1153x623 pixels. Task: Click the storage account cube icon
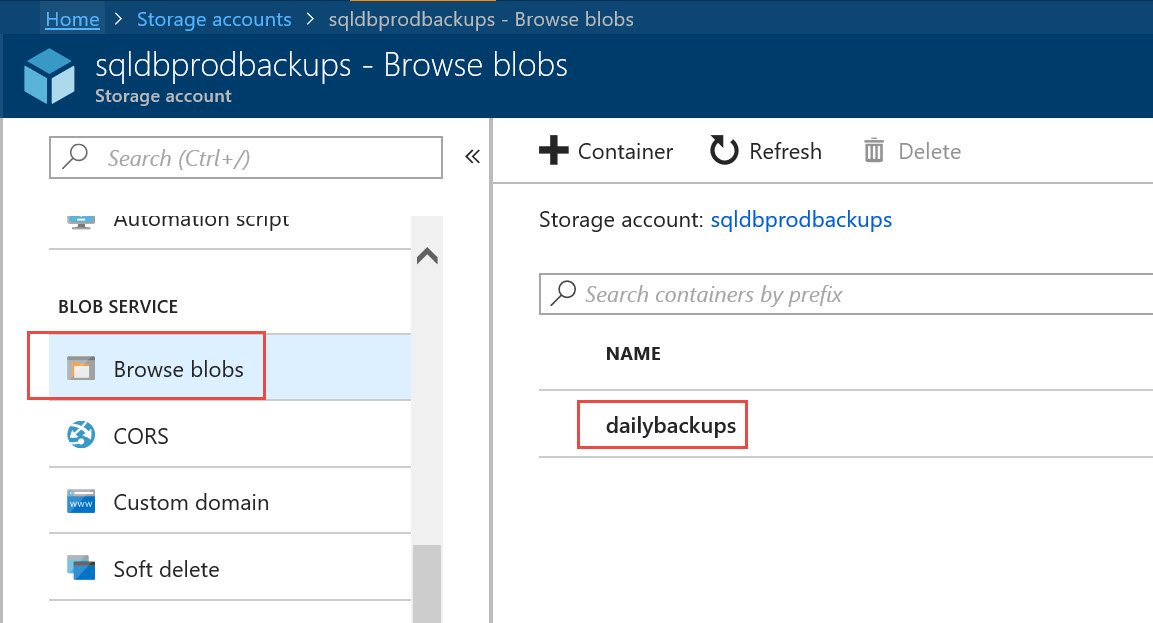click(x=49, y=76)
